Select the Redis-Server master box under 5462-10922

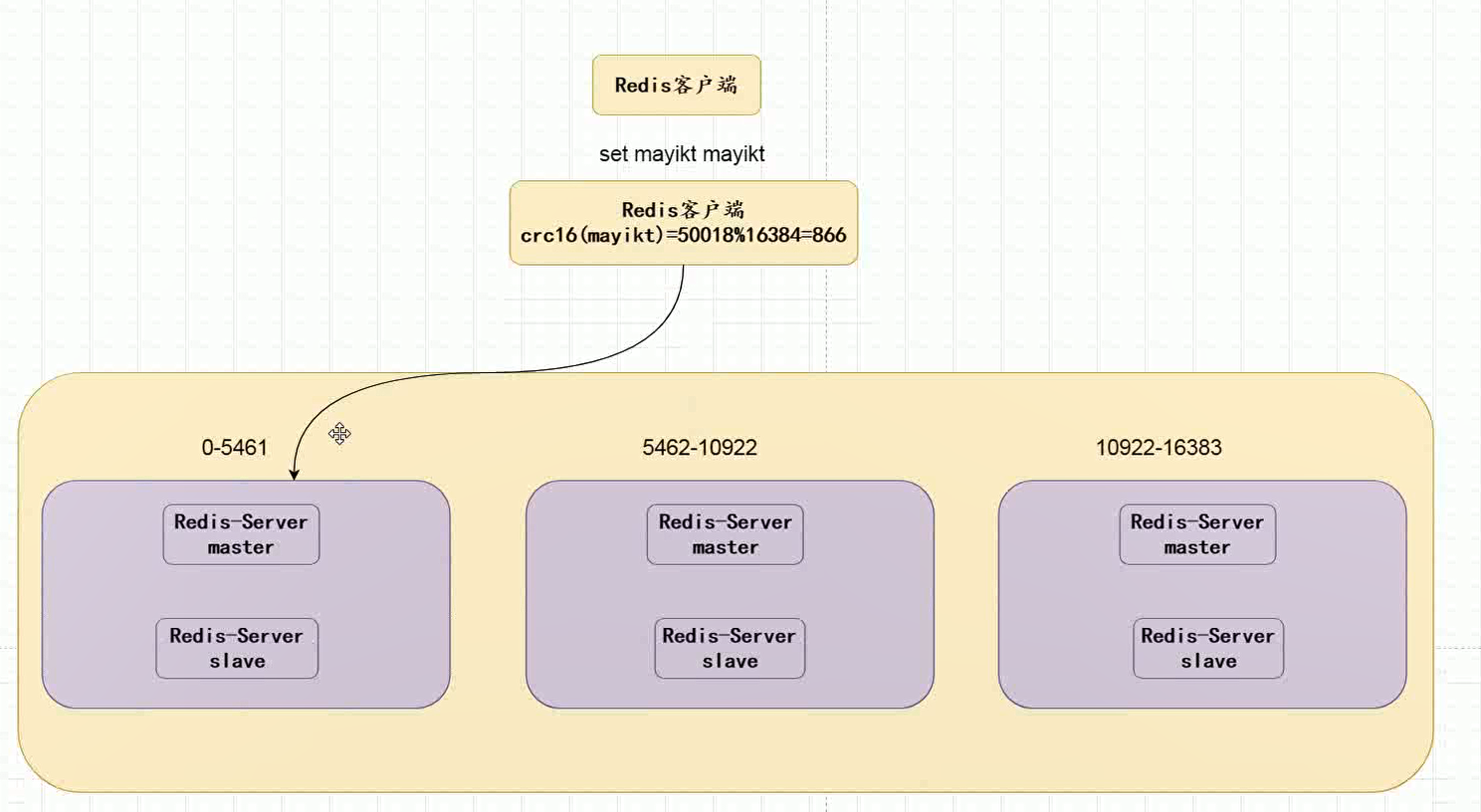tap(725, 534)
